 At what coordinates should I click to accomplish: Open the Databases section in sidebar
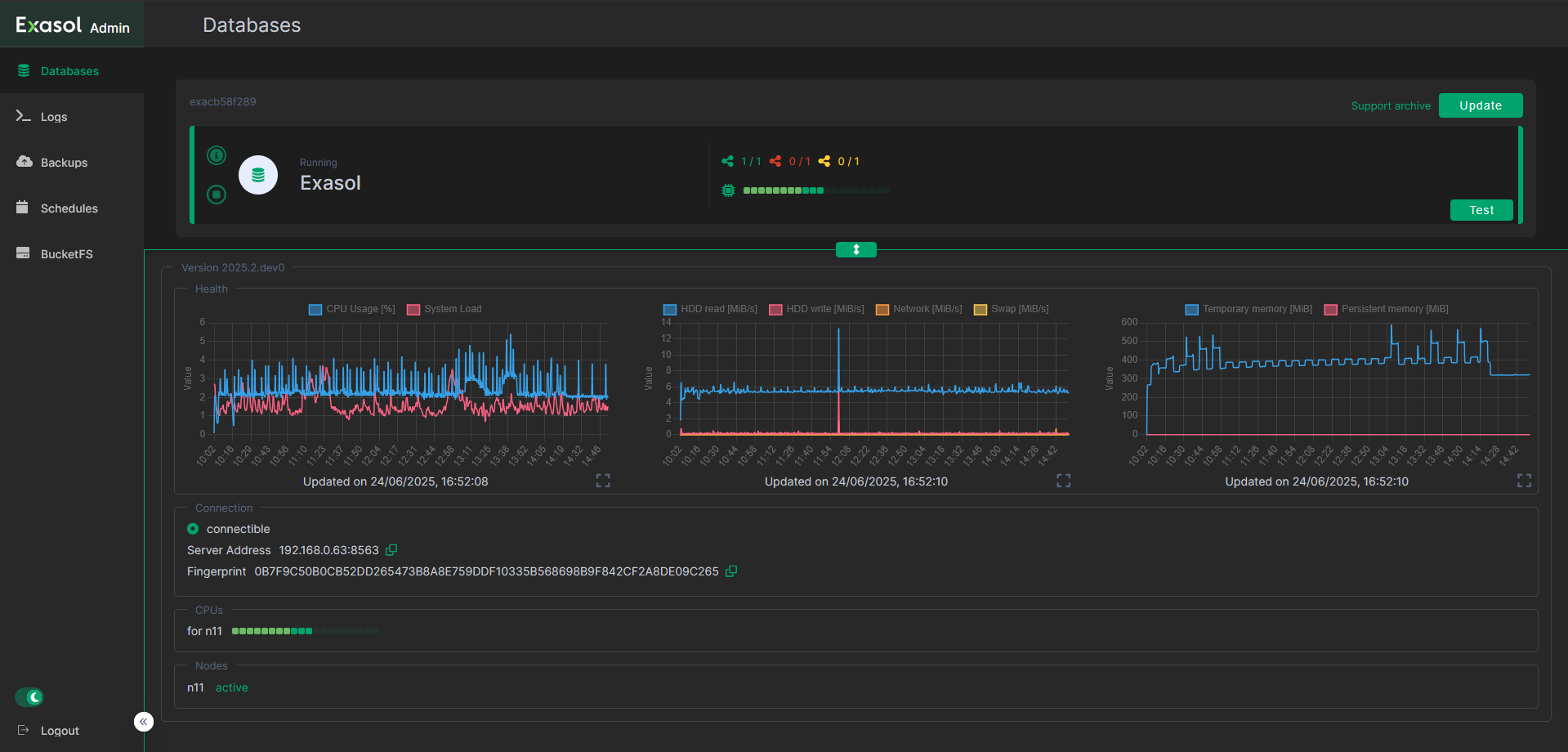(72, 71)
